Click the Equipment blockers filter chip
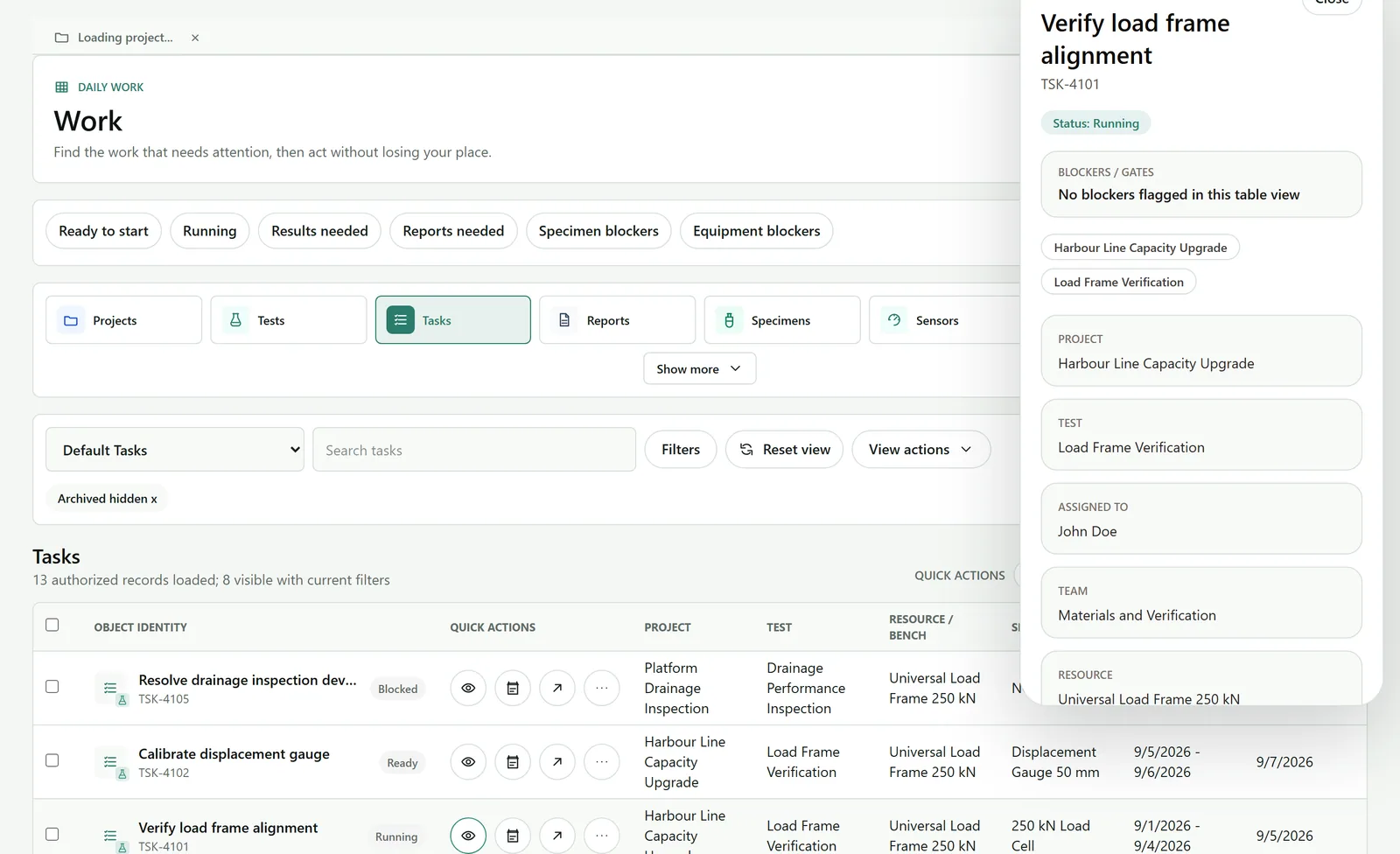Screen dimensions: 1400x854 pyautogui.click(x=757, y=231)
